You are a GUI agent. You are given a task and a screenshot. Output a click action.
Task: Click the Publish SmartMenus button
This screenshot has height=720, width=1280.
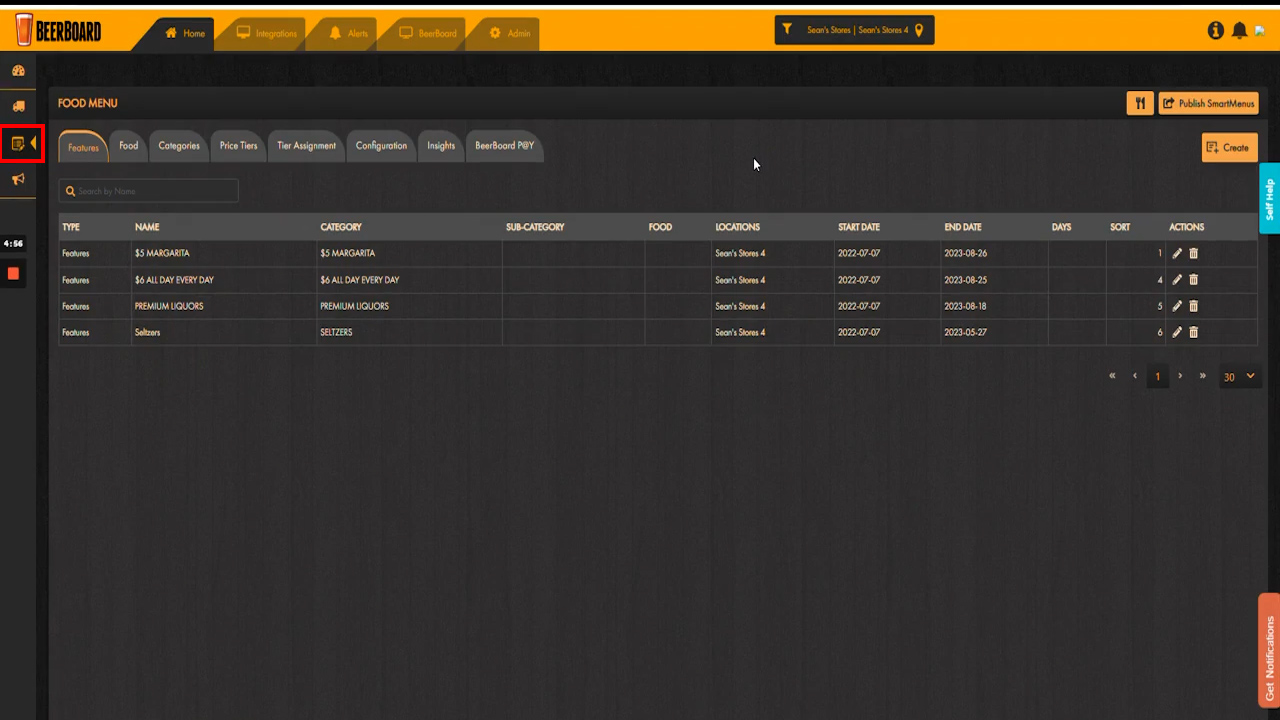click(x=1208, y=103)
